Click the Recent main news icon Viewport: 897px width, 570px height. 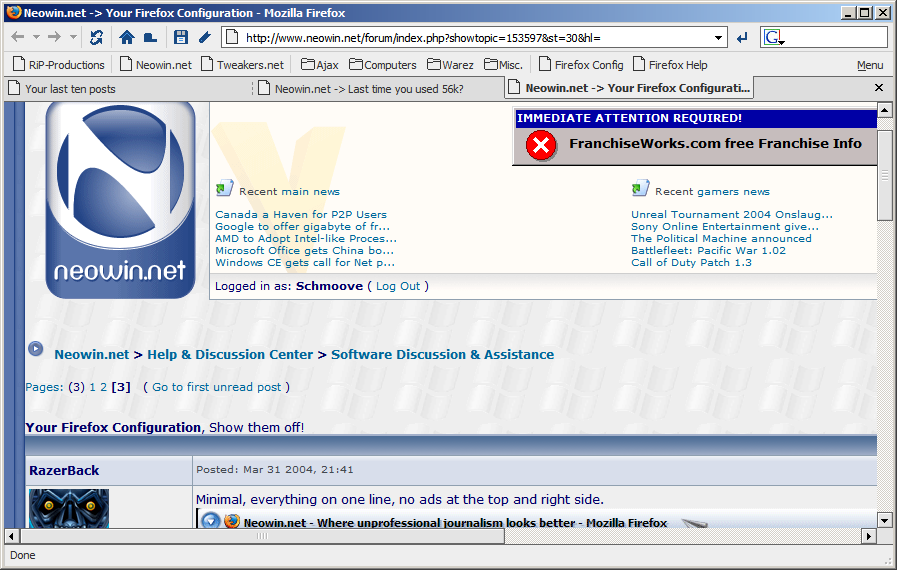[x=224, y=188]
